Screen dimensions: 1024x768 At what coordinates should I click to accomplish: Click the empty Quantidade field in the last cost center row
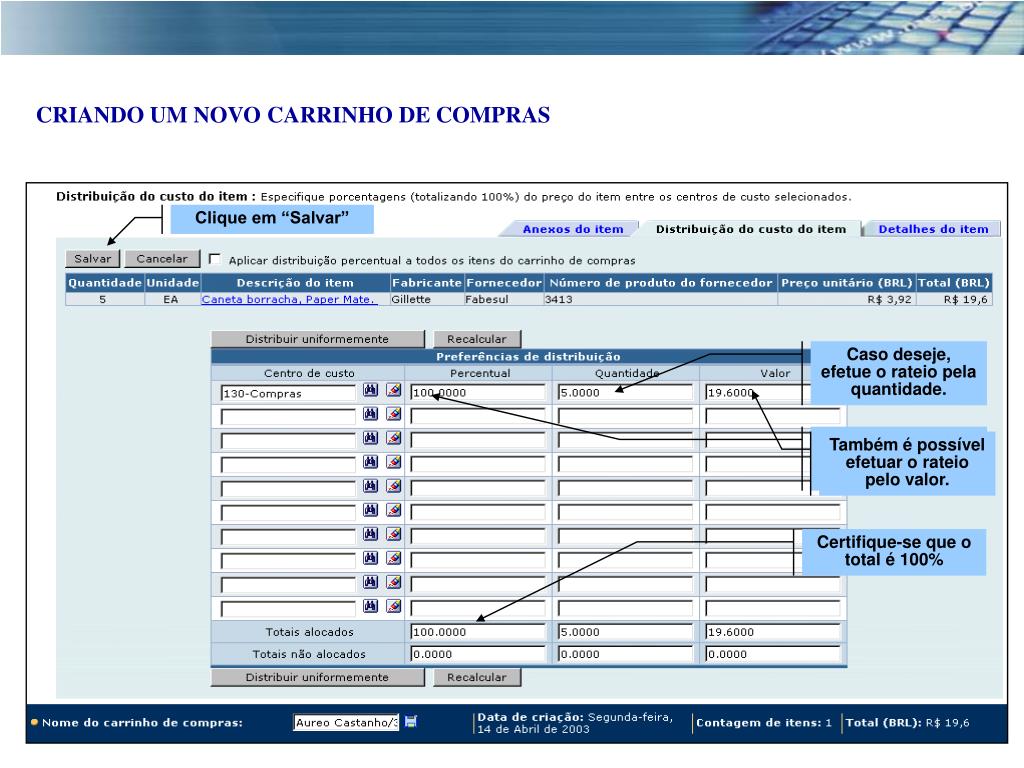tap(625, 608)
